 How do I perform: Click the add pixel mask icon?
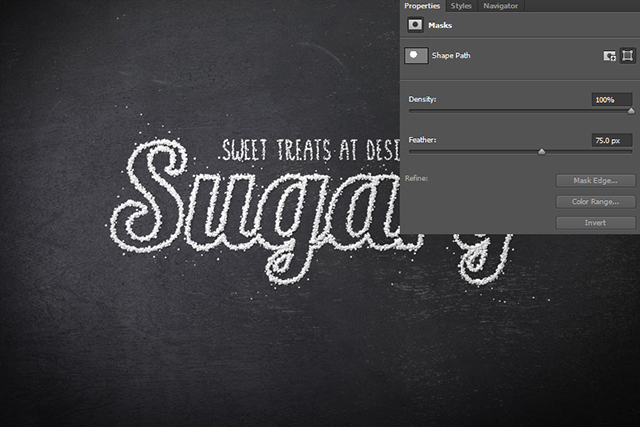point(609,56)
